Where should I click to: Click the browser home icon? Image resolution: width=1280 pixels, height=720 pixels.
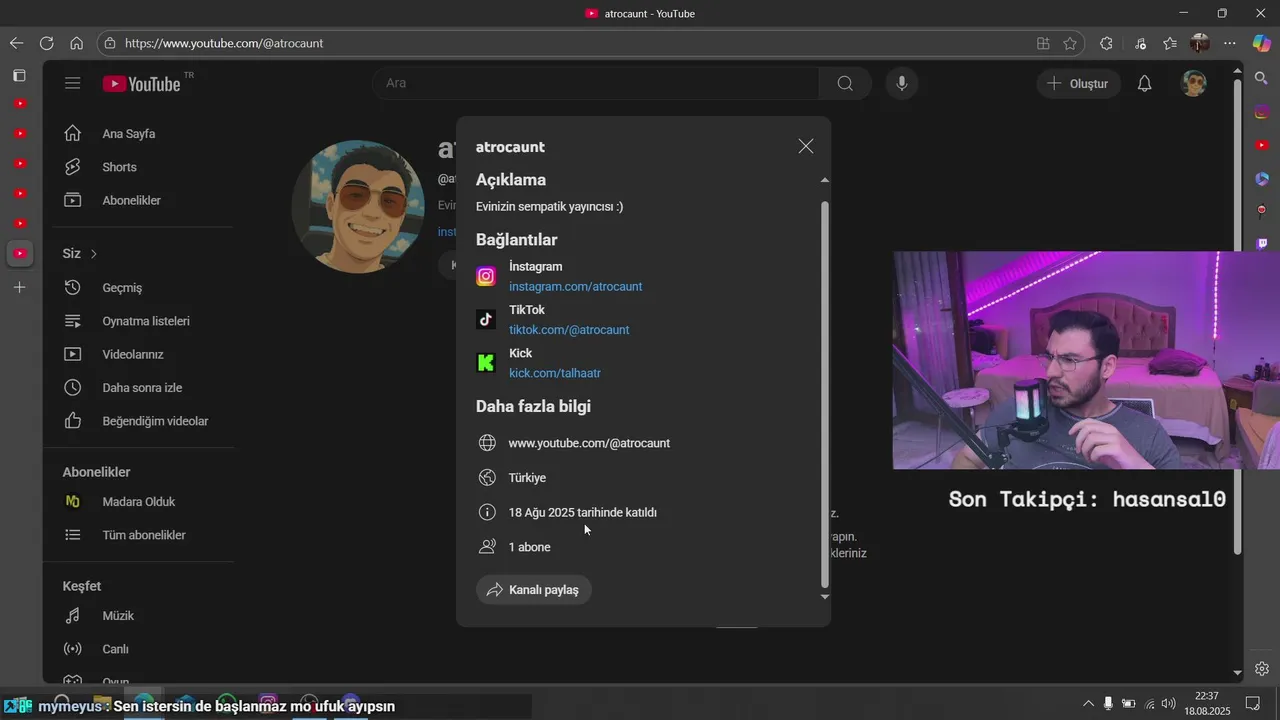point(76,43)
